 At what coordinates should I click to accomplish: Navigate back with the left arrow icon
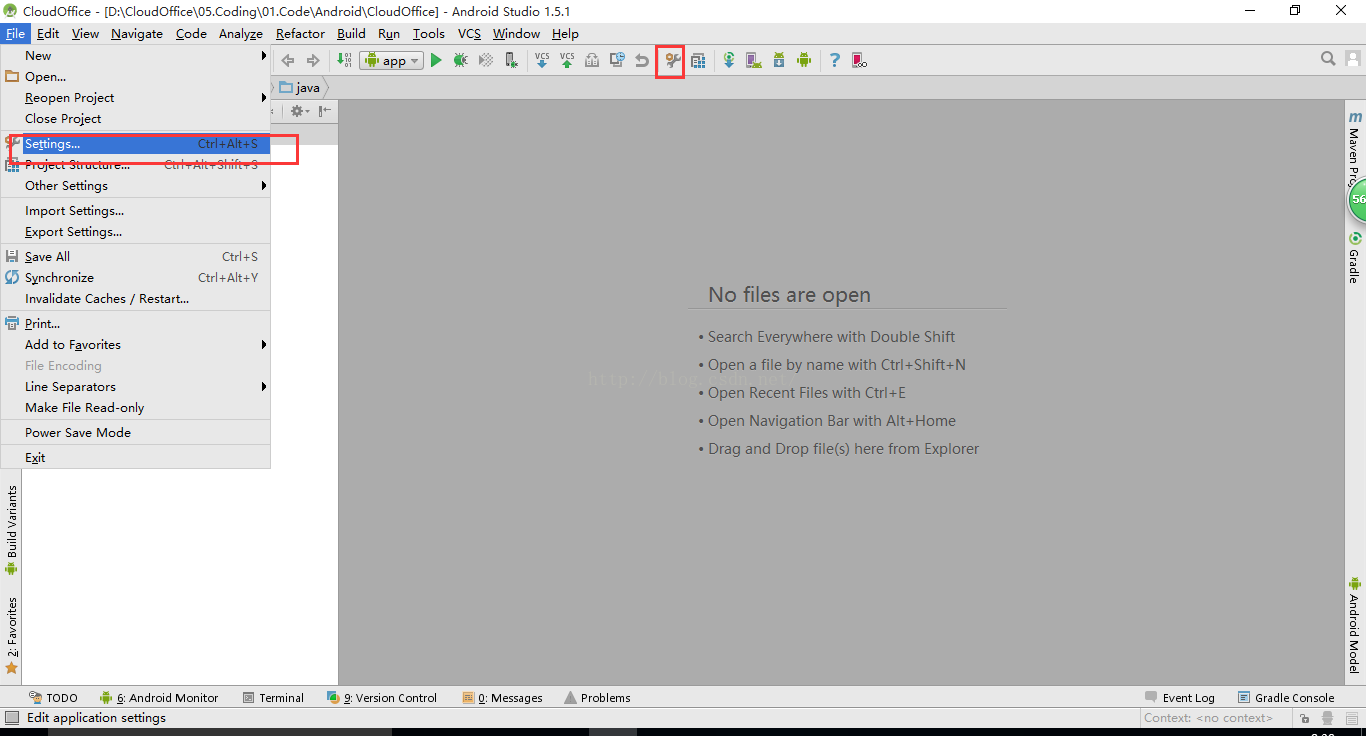point(288,60)
